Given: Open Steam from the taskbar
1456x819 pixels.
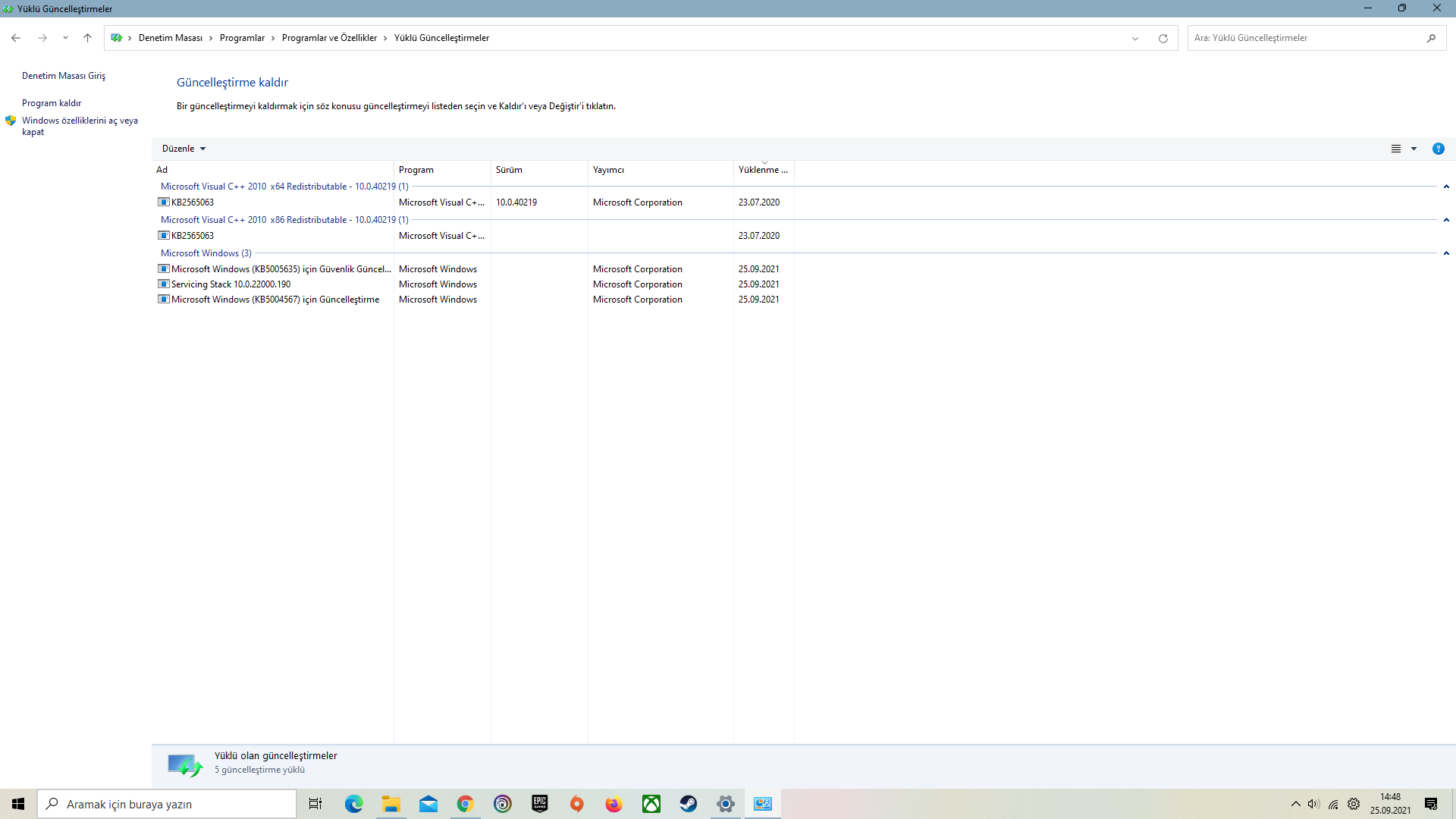Looking at the screenshot, I should [688, 804].
